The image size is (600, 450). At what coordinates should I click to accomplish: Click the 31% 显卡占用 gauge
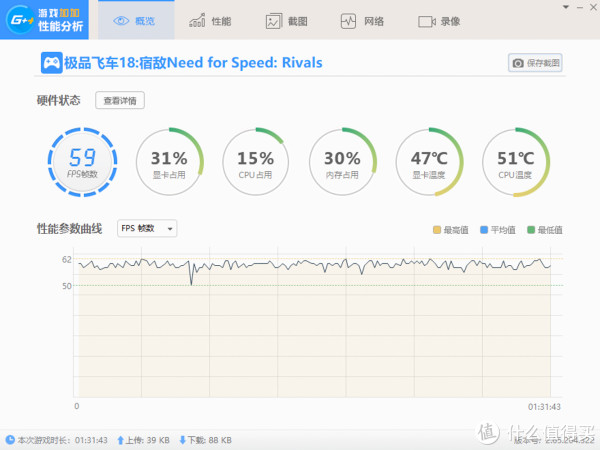(169, 162)
